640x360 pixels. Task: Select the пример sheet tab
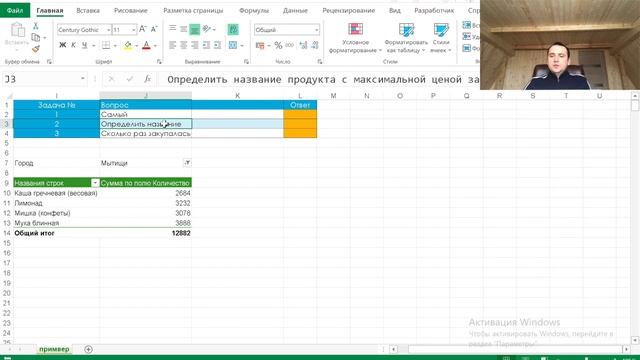pyautogui.click(x=54, y=349)
